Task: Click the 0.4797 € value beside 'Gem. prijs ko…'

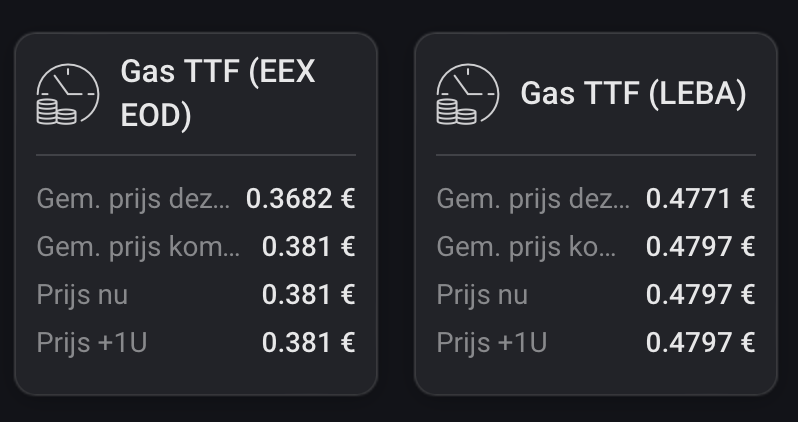Action: click(700, 246)
